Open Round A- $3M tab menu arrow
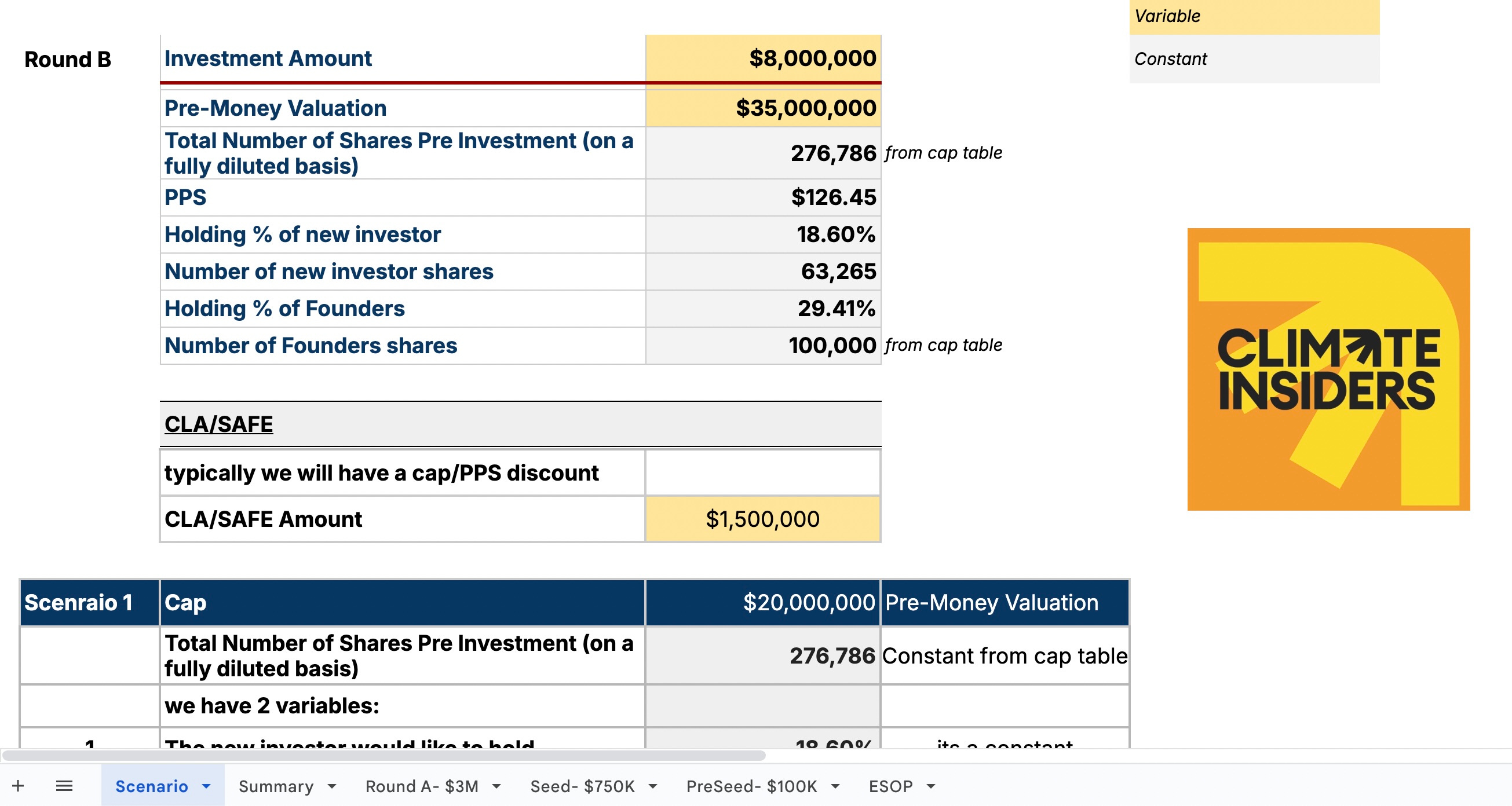The height and width of the screenshot is (806, 1512). pyautogui.click(x=496, y=786)
